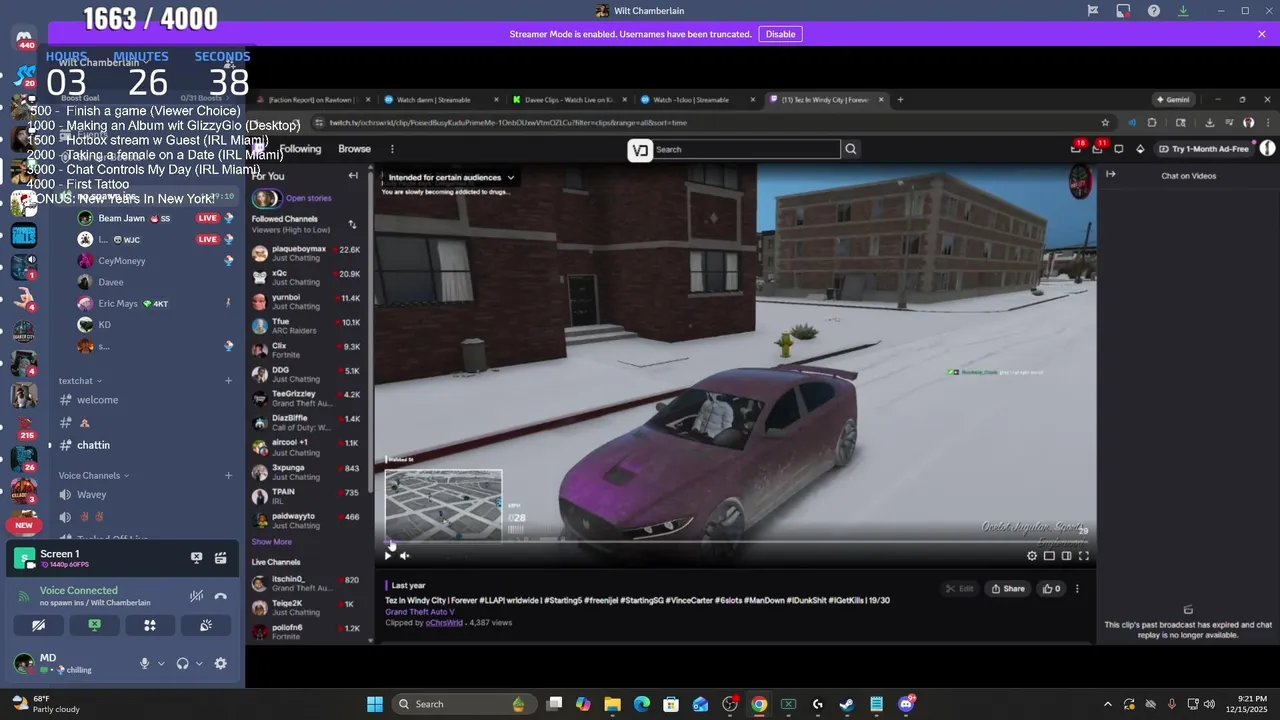This screenshot has width=1280, height=720.
Task: Collapse the For You sidebar
Action: pos(353,176)
